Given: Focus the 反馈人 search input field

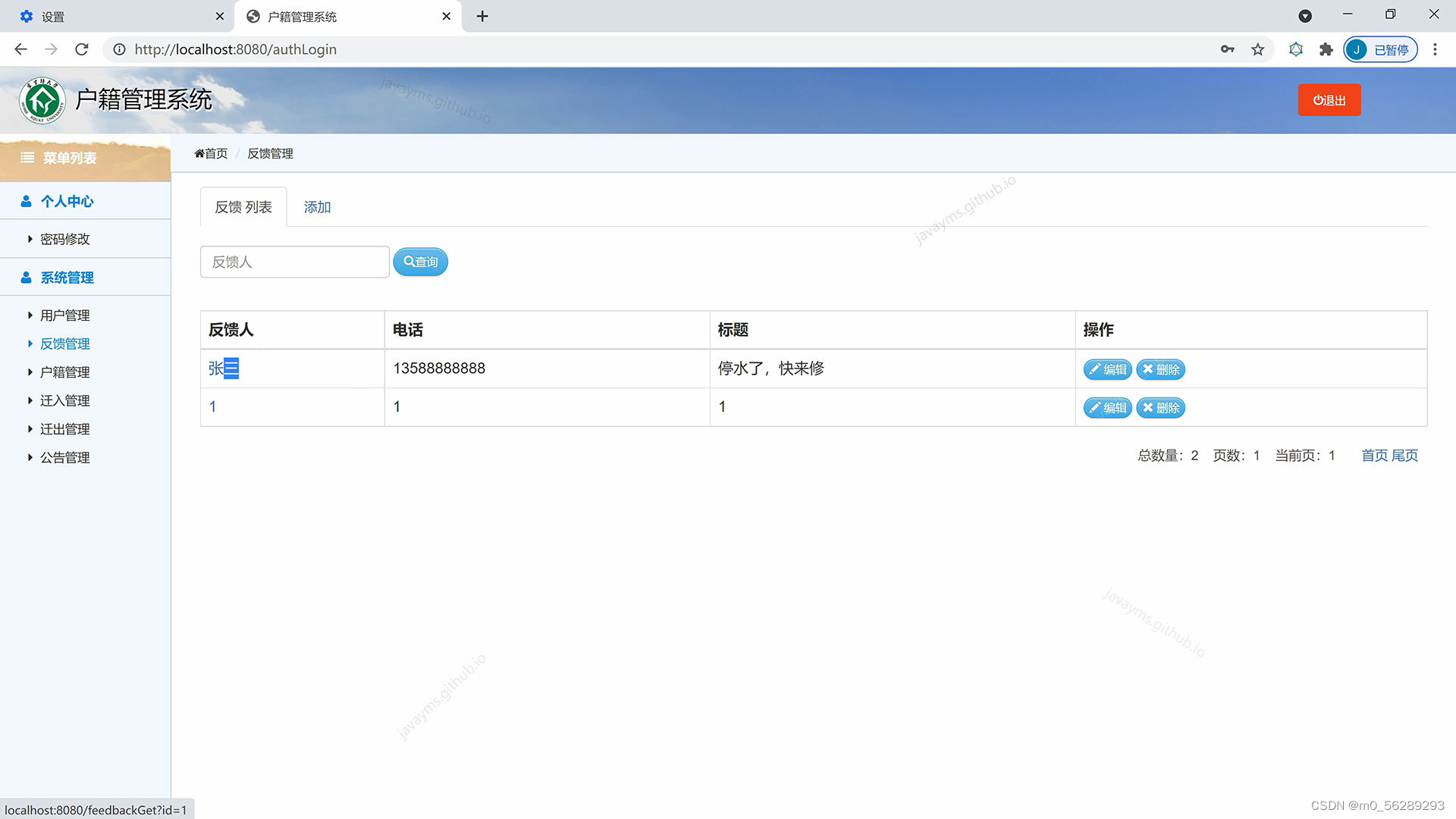Looking at the screenshot, I should pyautogui.click(x=294, y=262).
